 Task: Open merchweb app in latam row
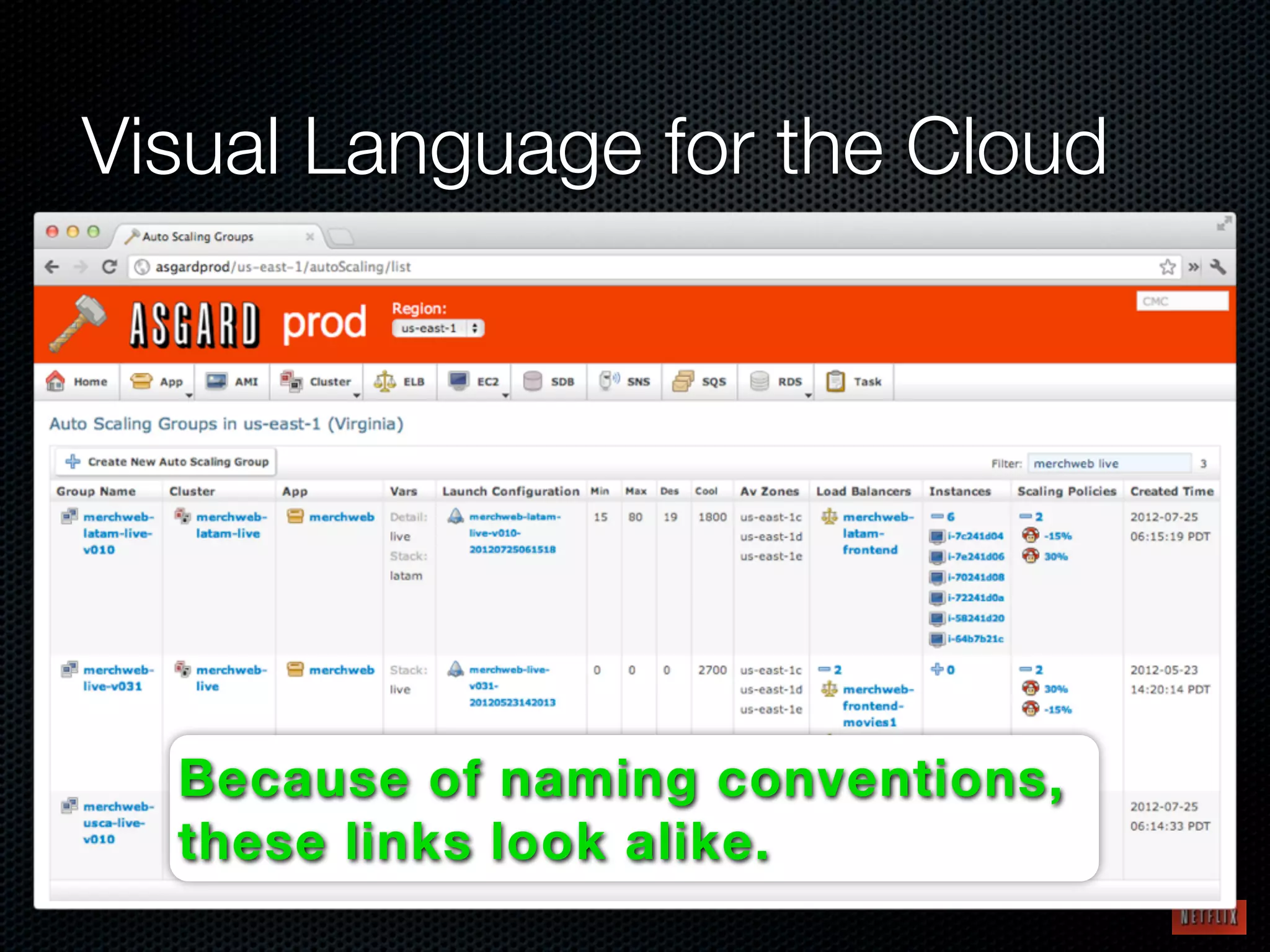coord(341,517)
